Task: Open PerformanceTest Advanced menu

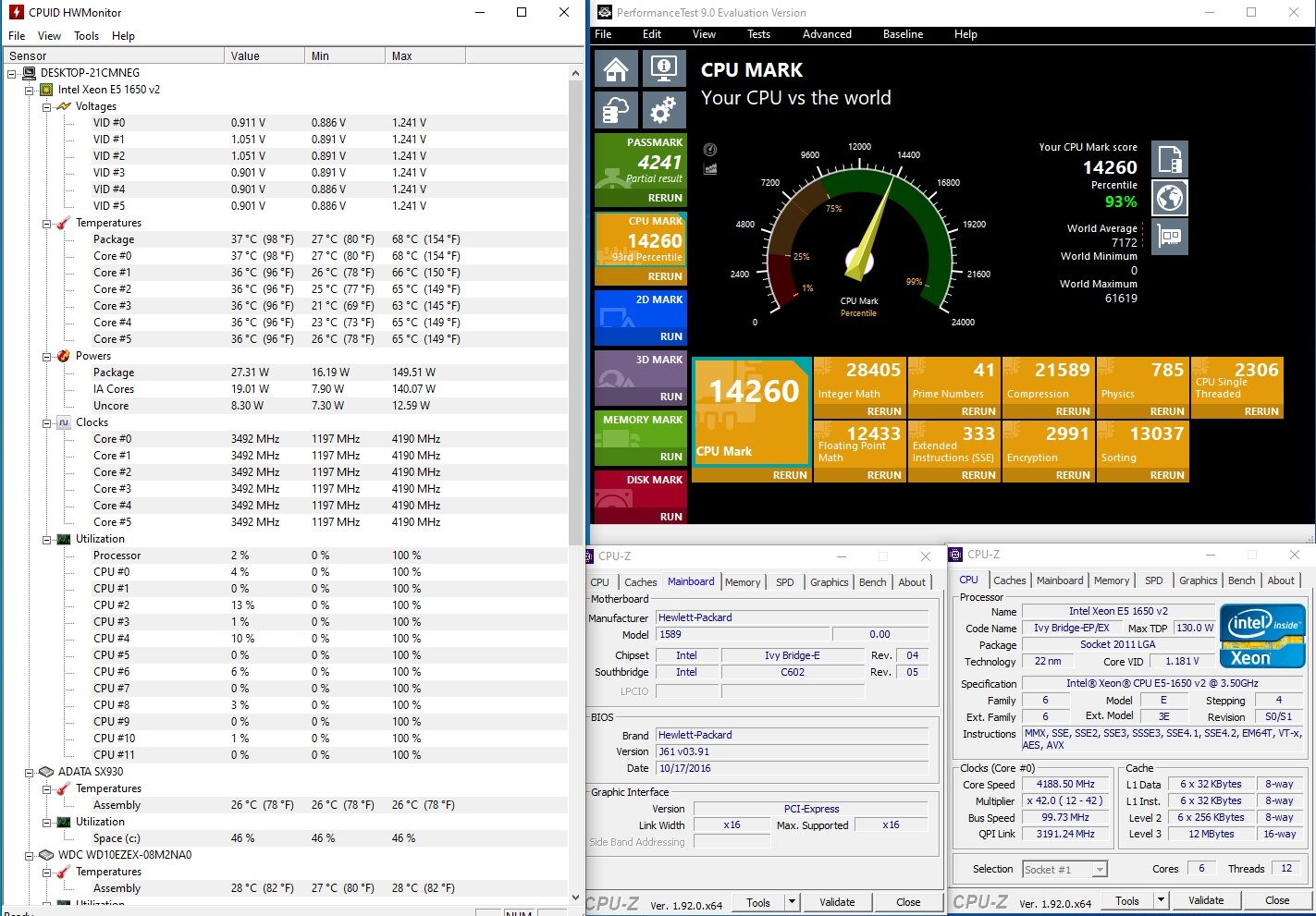Action: 827,34
